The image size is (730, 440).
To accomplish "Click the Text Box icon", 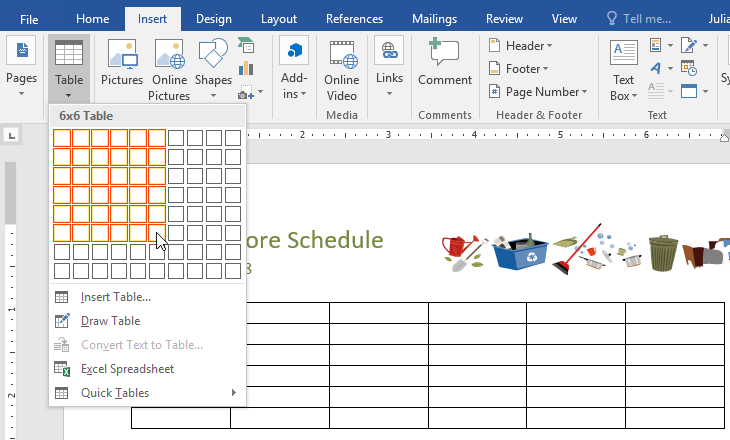I will 623,70.
